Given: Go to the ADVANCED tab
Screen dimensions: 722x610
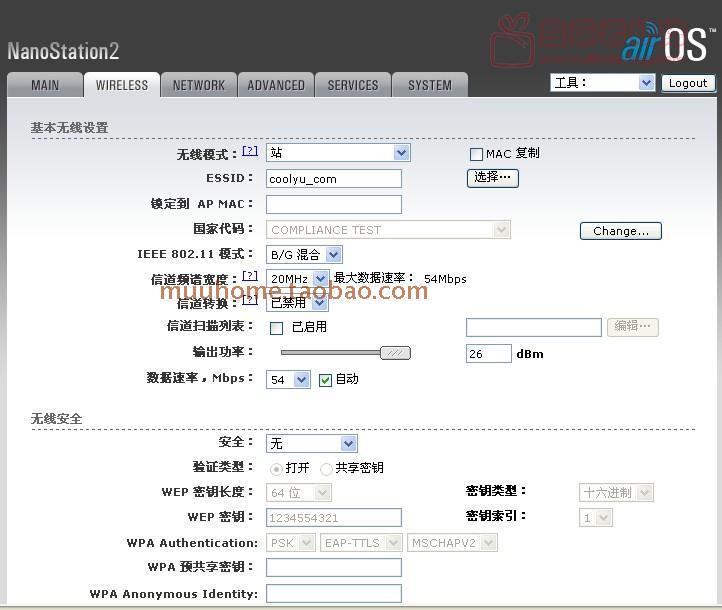Looking at the screenshot, I should click(x=276, y=85).
